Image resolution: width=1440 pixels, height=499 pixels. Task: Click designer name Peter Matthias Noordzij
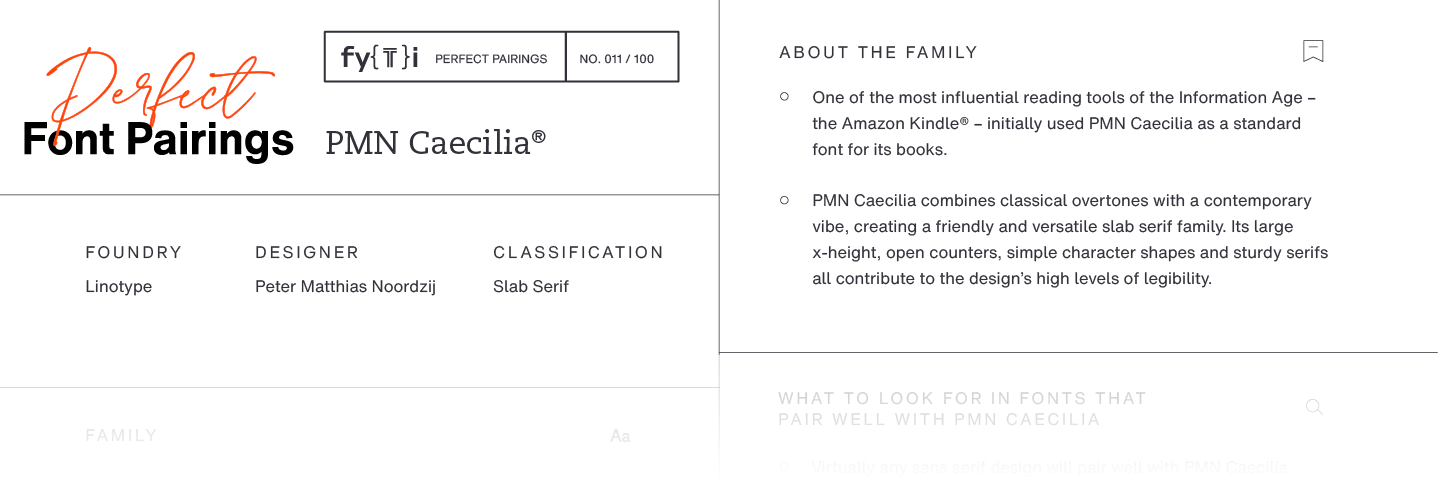point(345,286)
